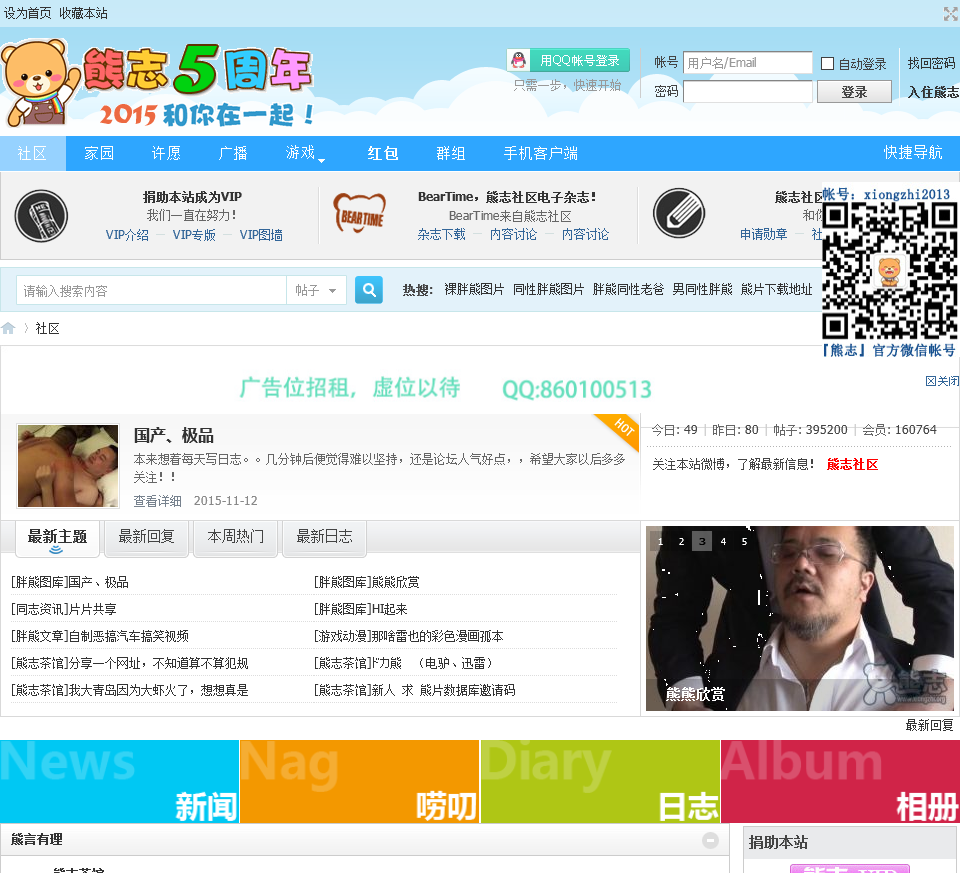Open the Album 相册 tile
Image resolution: width=960 pixels, height=873 pixels.
coord(840,781)
